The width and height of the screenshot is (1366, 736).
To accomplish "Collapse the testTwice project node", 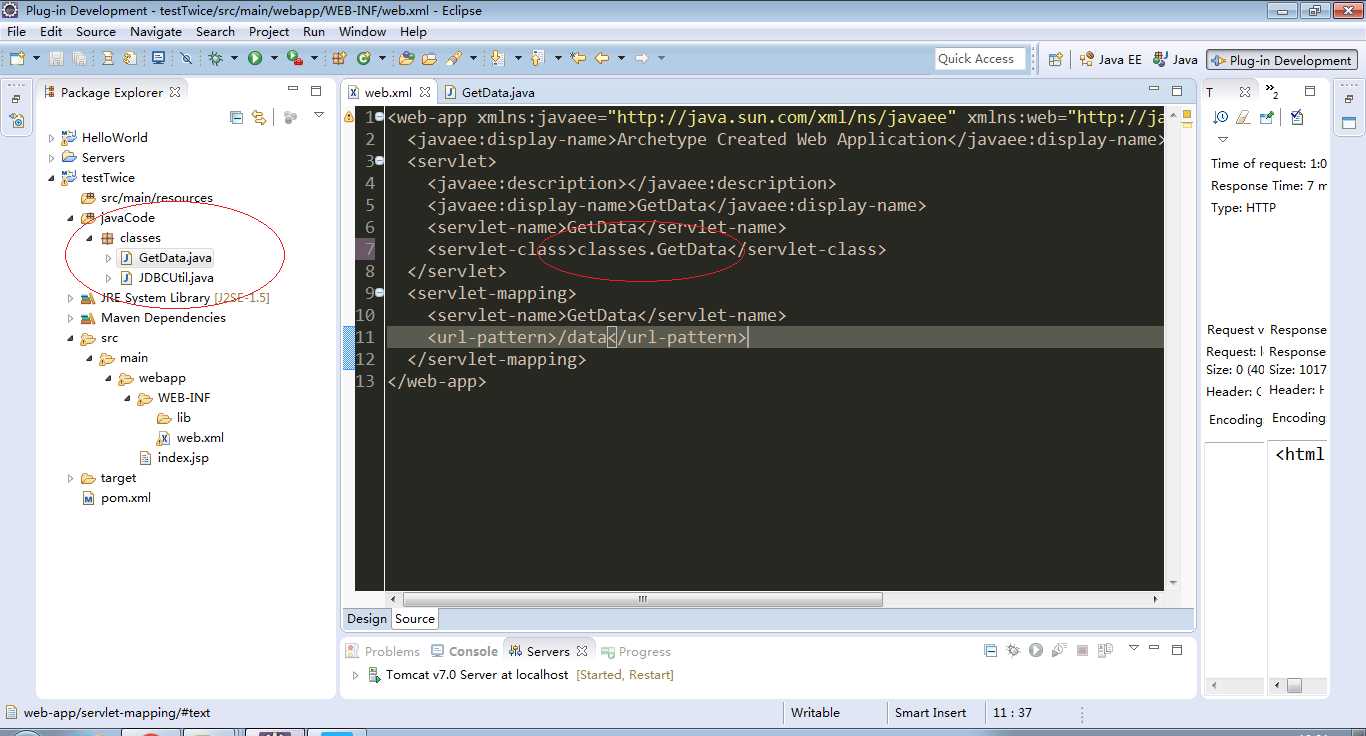I will click(x=52, y=178).
